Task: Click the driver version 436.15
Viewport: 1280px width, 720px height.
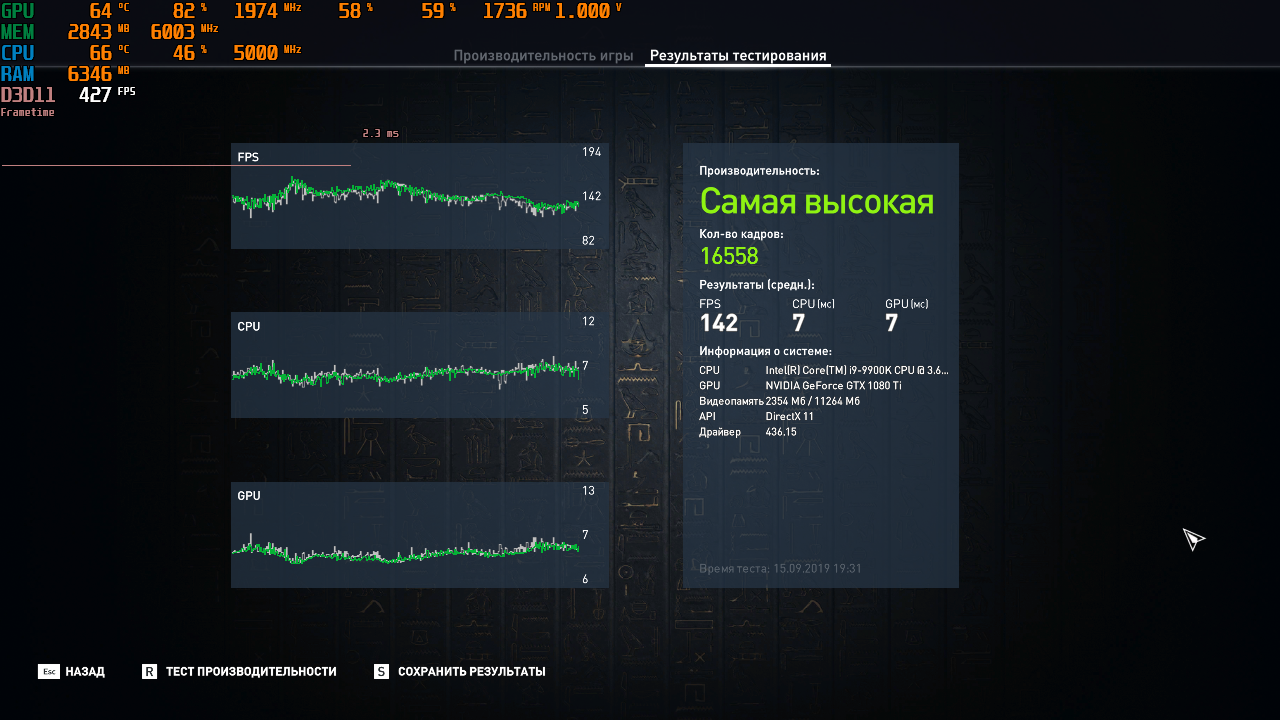Action: (781, 432)
